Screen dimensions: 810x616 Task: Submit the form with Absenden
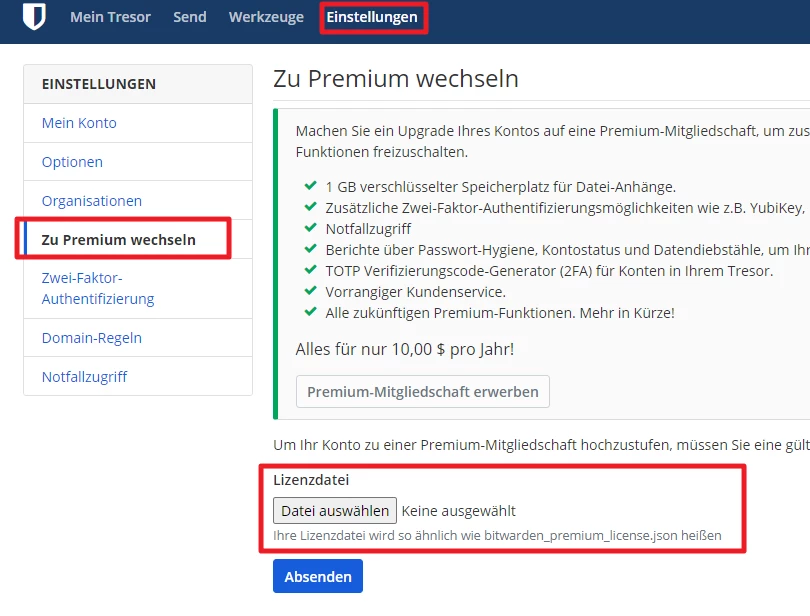coord(318,577)
